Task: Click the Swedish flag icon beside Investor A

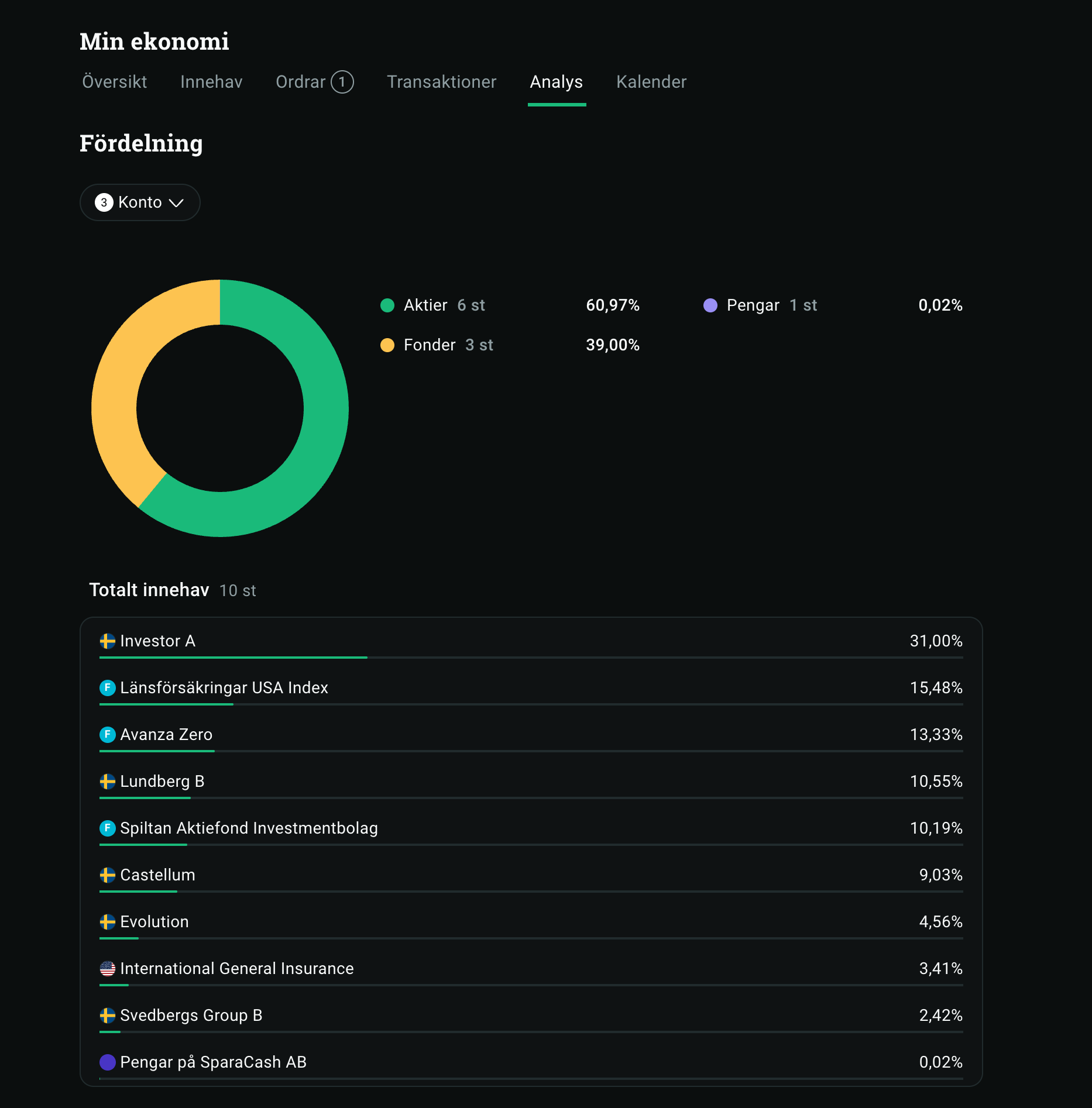Action: 108,641
